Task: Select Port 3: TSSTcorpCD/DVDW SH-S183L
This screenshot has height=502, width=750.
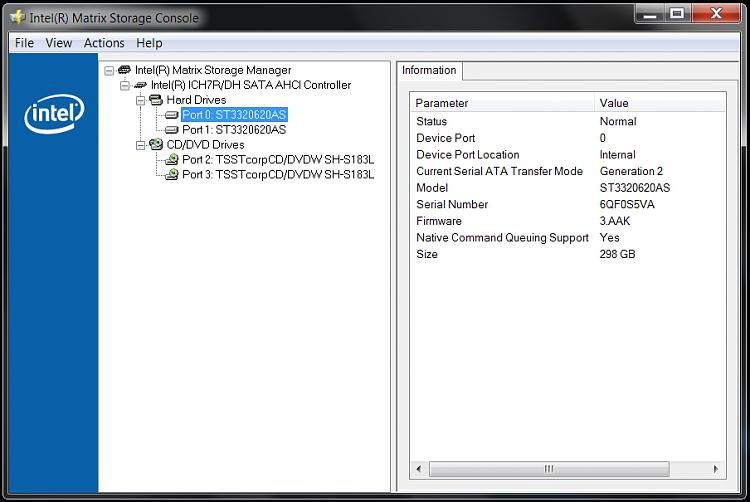Action: pyautogui.click(x=278, y=174)
